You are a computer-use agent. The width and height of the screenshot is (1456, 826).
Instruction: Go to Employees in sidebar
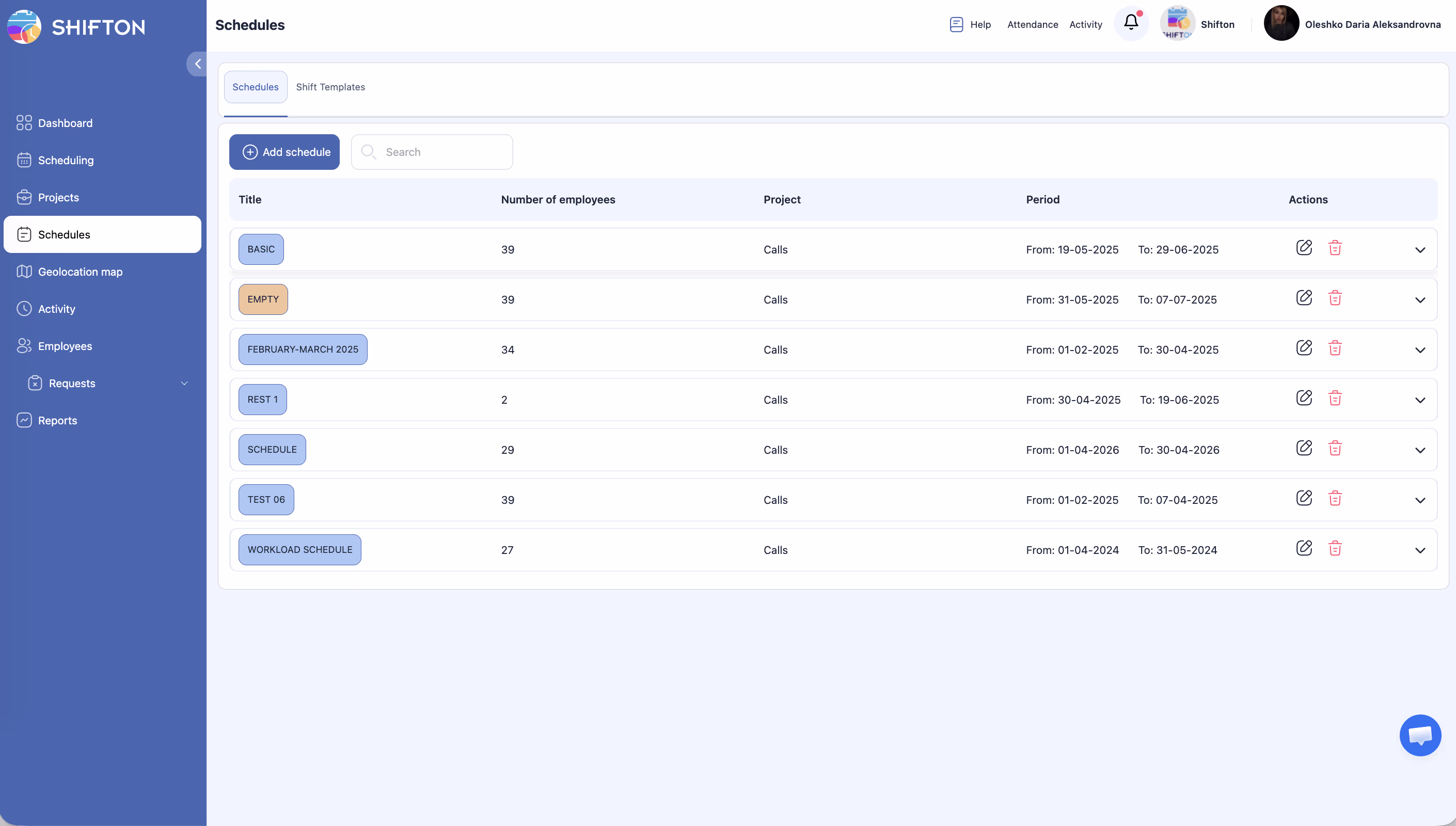tap(65, 346)
